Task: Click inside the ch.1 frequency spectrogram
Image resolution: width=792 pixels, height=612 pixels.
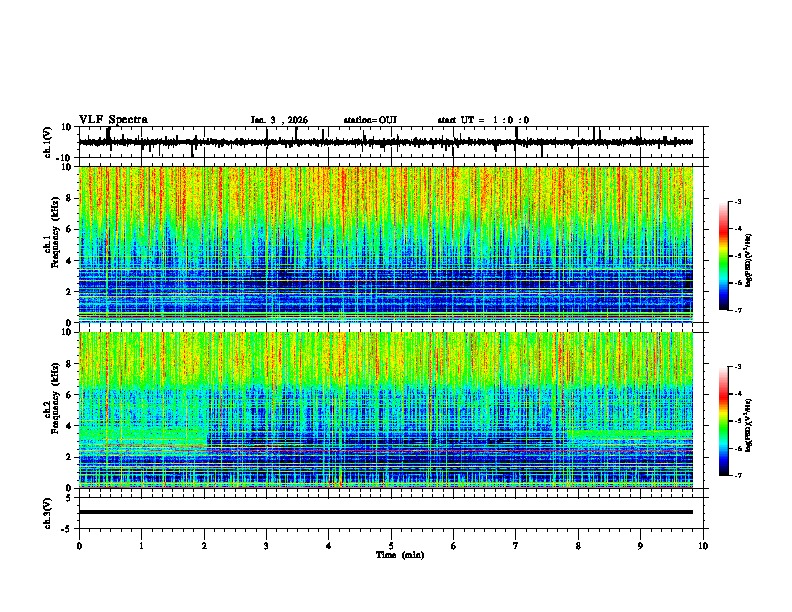Action: point(386,244)
